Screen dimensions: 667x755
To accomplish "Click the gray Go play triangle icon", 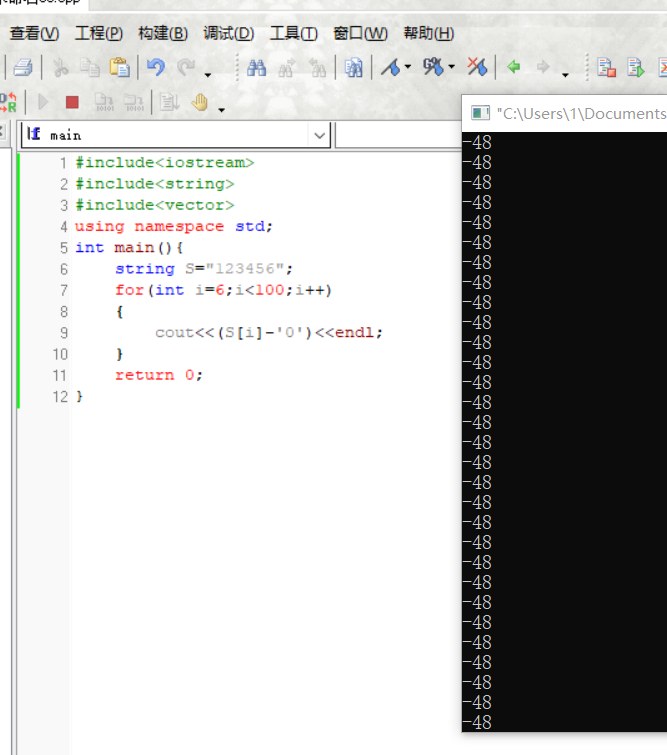I will click(43, 102).
